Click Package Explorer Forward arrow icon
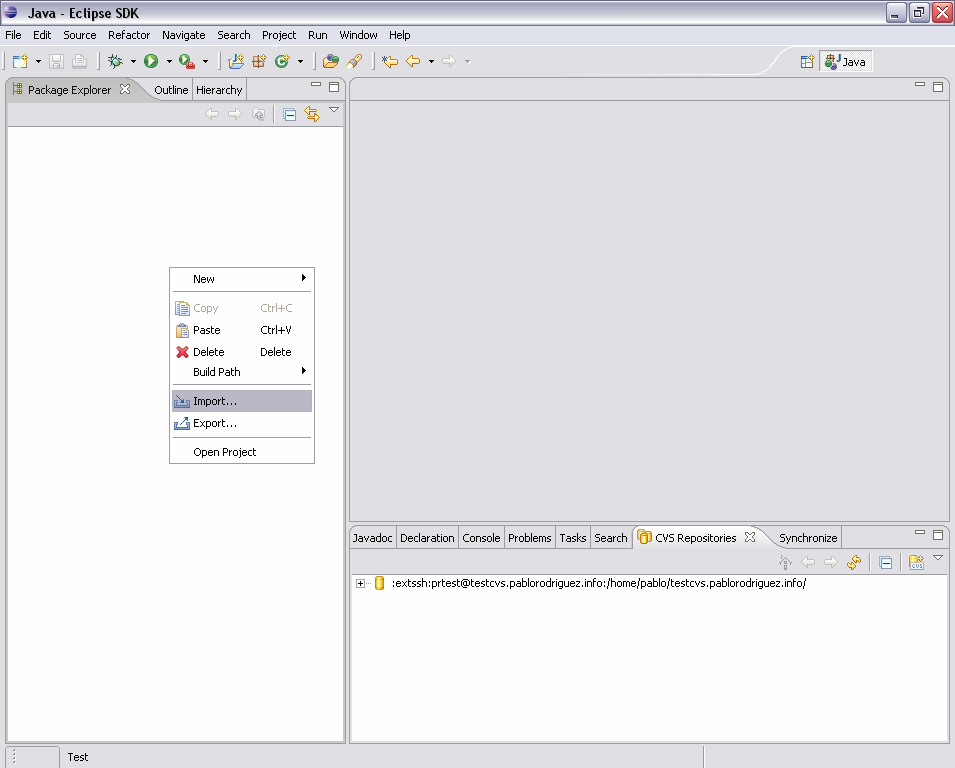 (x=234, y=114)
